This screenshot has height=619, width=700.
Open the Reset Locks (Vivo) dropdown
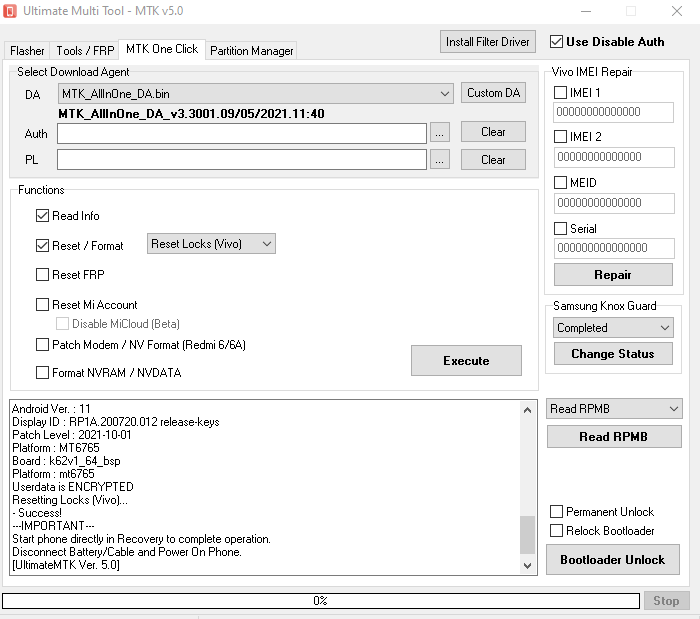coord(211,244)
